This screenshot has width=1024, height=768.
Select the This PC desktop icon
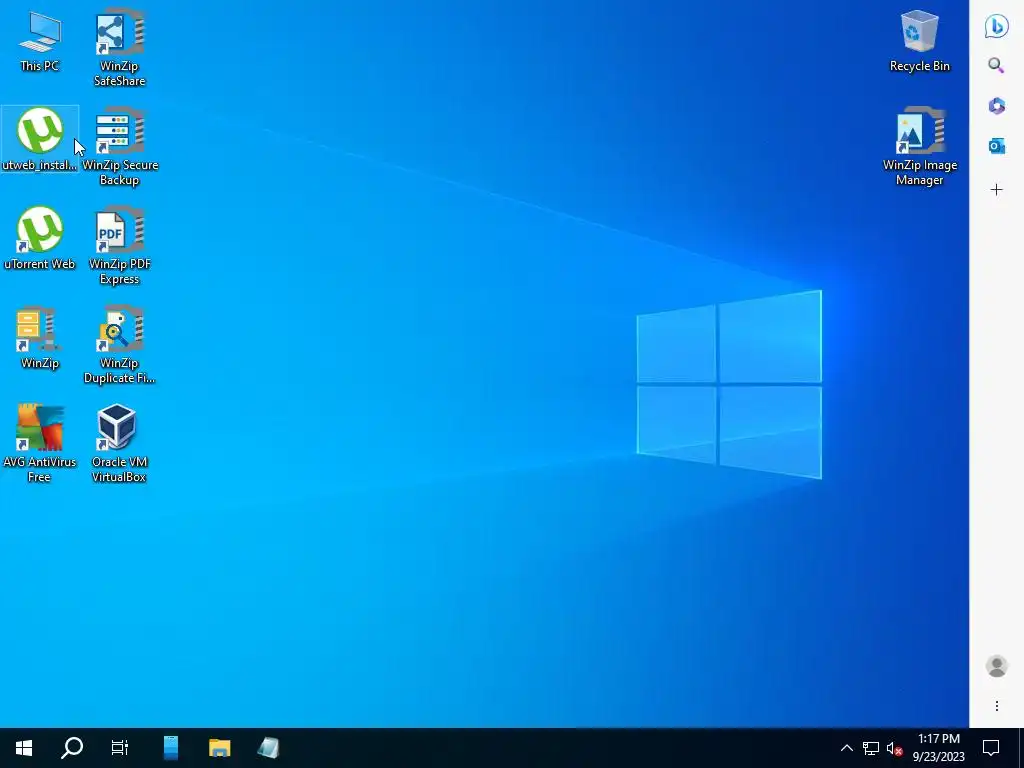click(39, 42)
